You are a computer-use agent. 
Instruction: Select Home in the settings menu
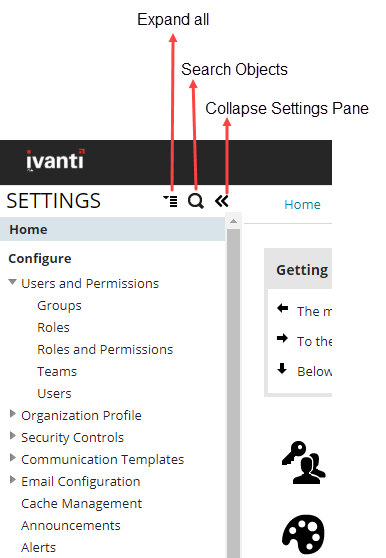(112, 229)
